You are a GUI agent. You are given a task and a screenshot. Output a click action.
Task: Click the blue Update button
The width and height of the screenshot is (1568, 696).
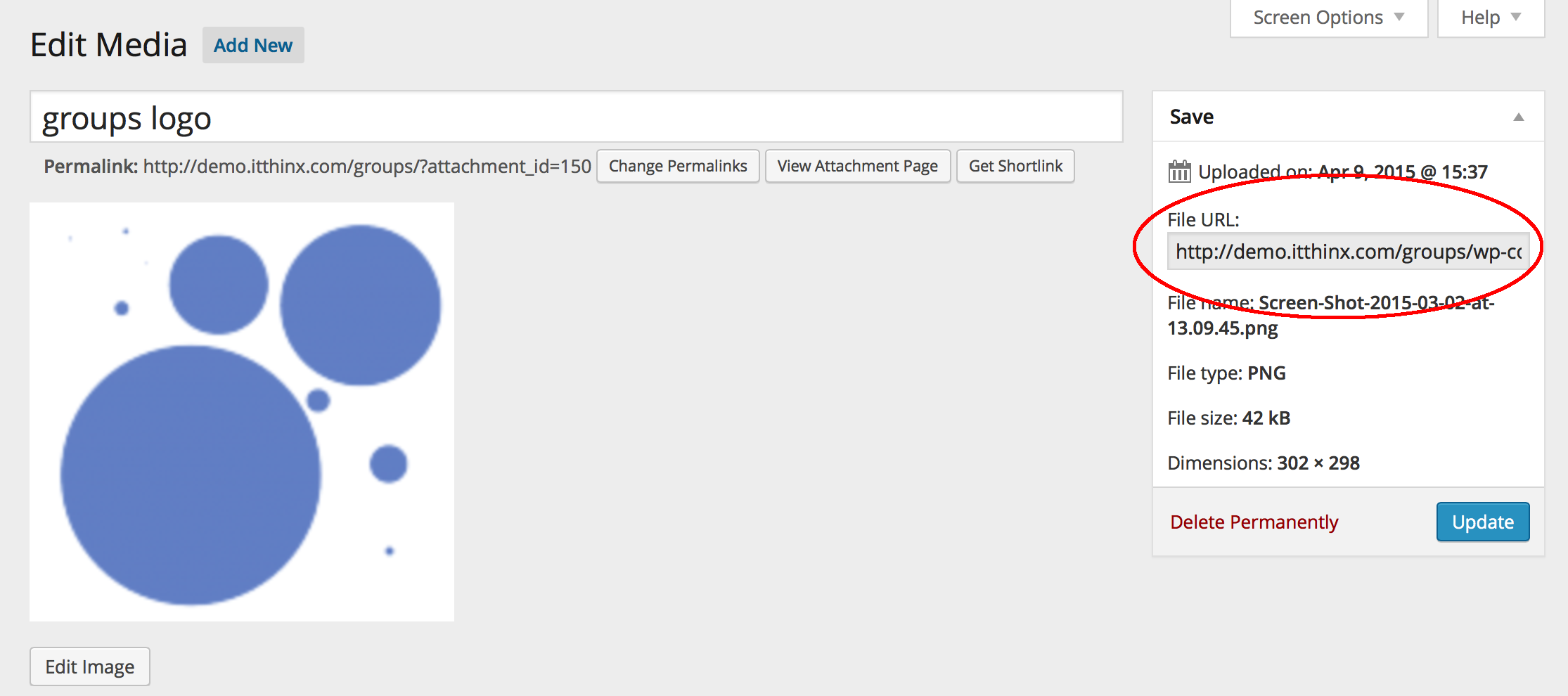(x=1483, y=522)
